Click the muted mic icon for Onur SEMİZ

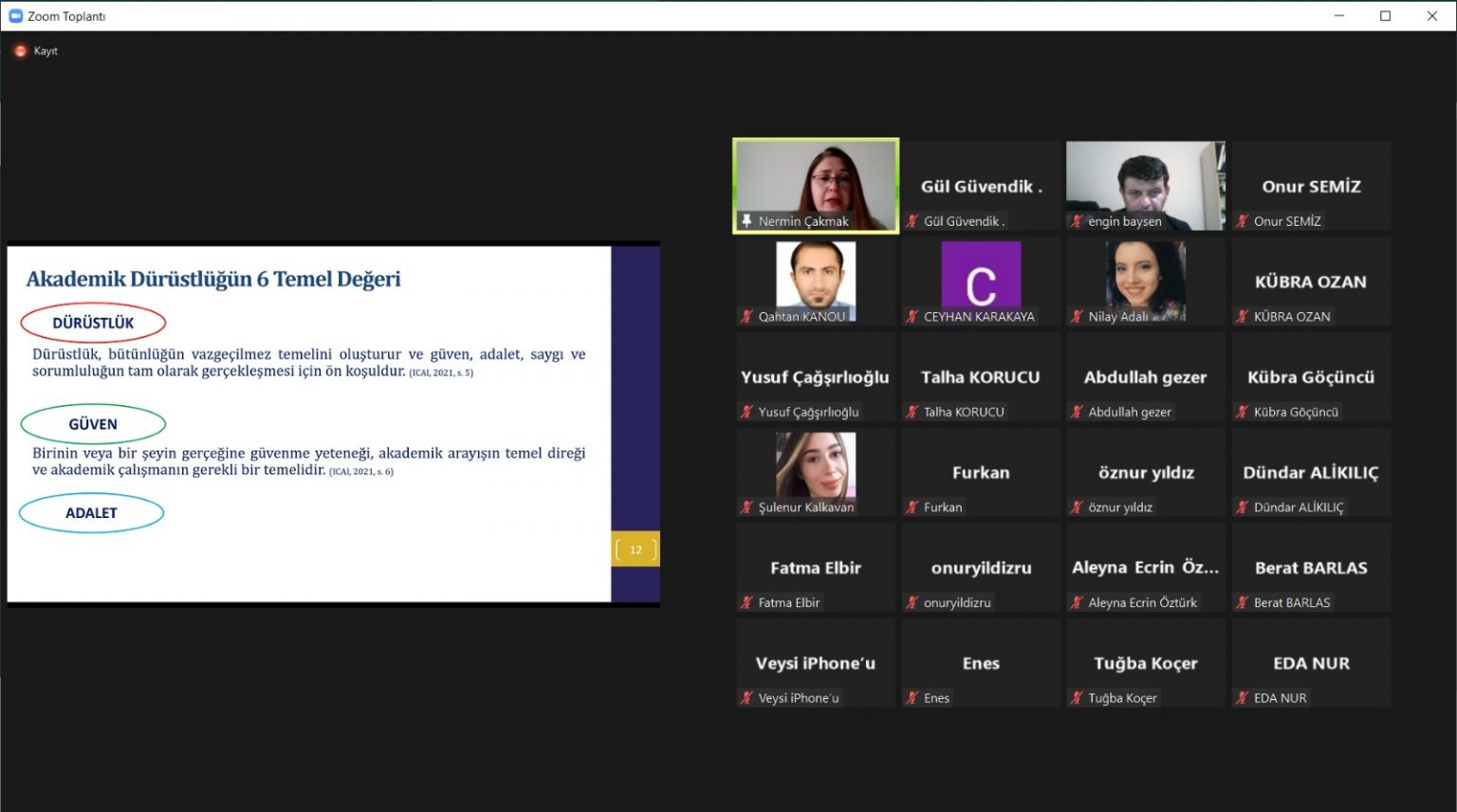1242,221
